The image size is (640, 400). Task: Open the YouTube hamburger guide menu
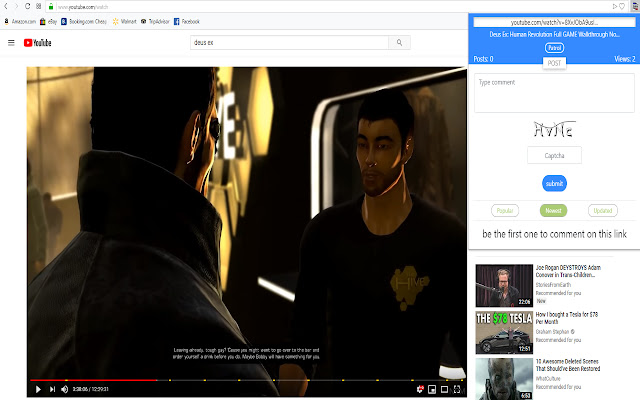tap(11, 42)
